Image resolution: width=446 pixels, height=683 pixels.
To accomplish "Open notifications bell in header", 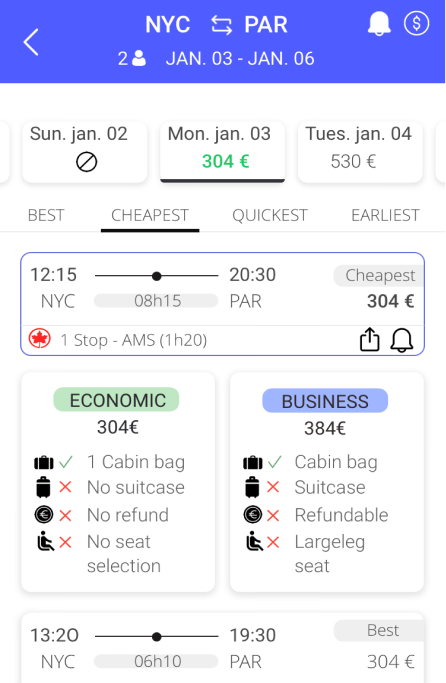I will point(378,23).
